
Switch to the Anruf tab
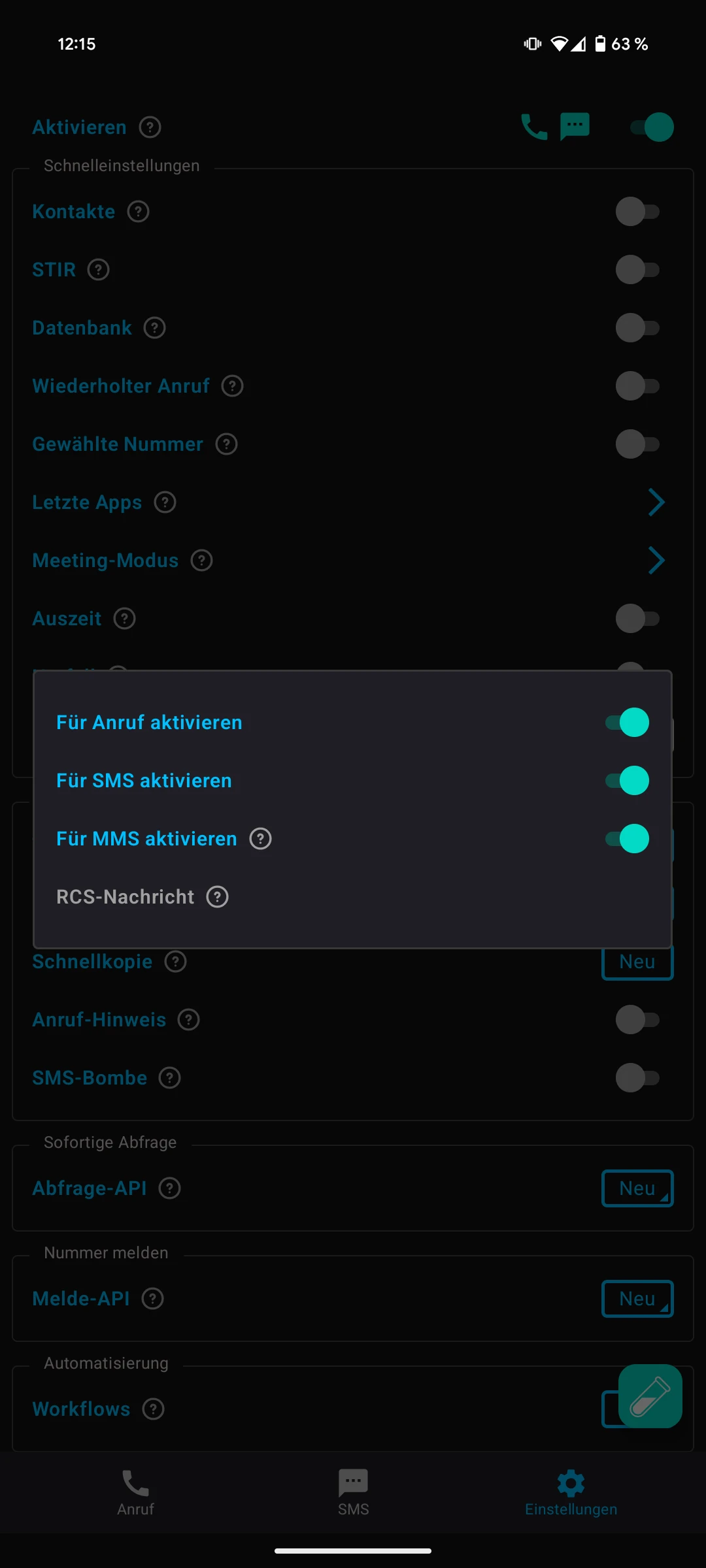point(135,1492)
